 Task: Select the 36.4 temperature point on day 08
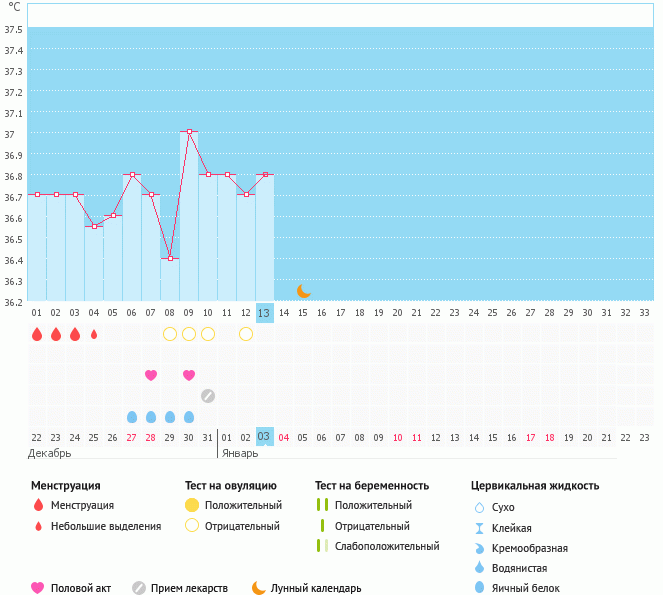(x=170, y=258)
